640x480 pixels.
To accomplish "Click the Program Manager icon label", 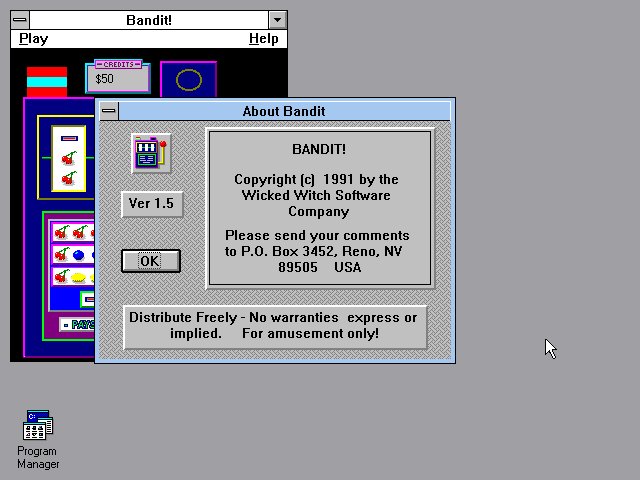I will click(38, 458).
